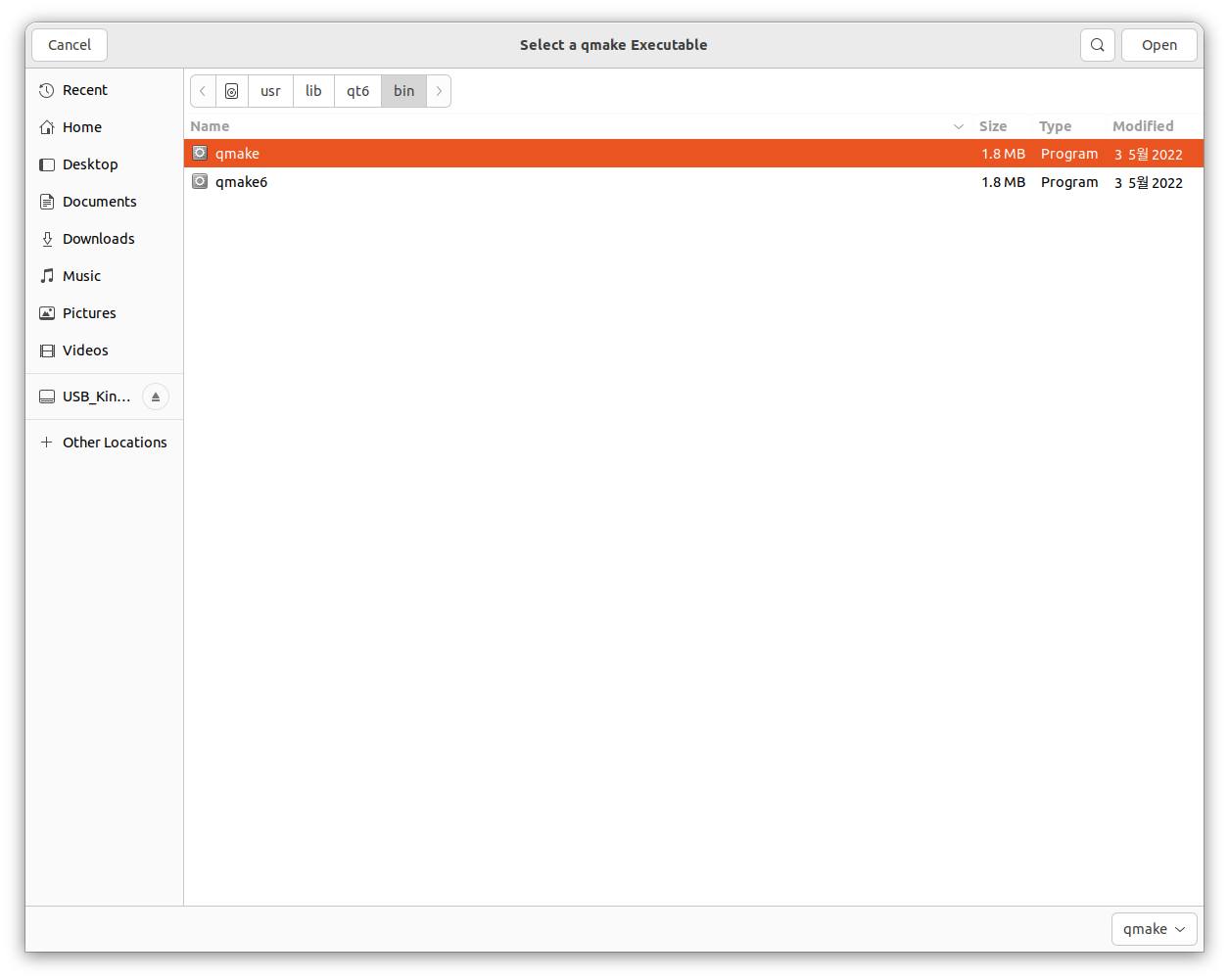Click the search magnifier icon
Viewport: 1229px width, 980px height.
click(x=1097, y=45)
